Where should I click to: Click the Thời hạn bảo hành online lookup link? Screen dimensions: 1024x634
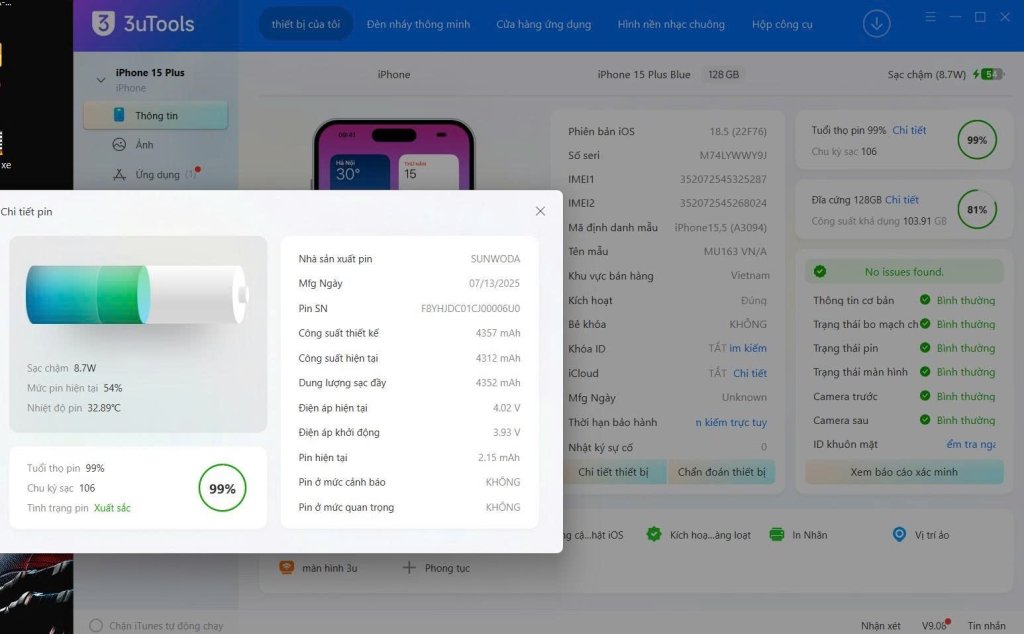pyautogui.click(x=731, y=422)
